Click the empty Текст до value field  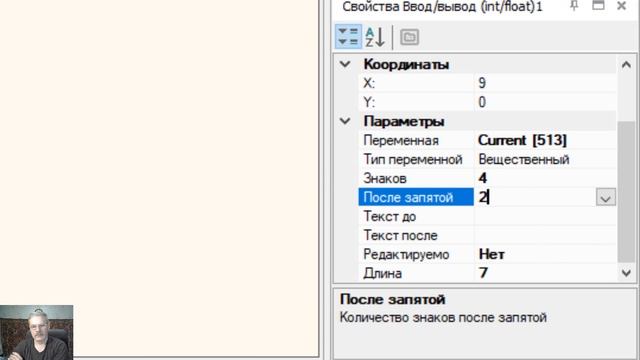[x=545, y=216]
